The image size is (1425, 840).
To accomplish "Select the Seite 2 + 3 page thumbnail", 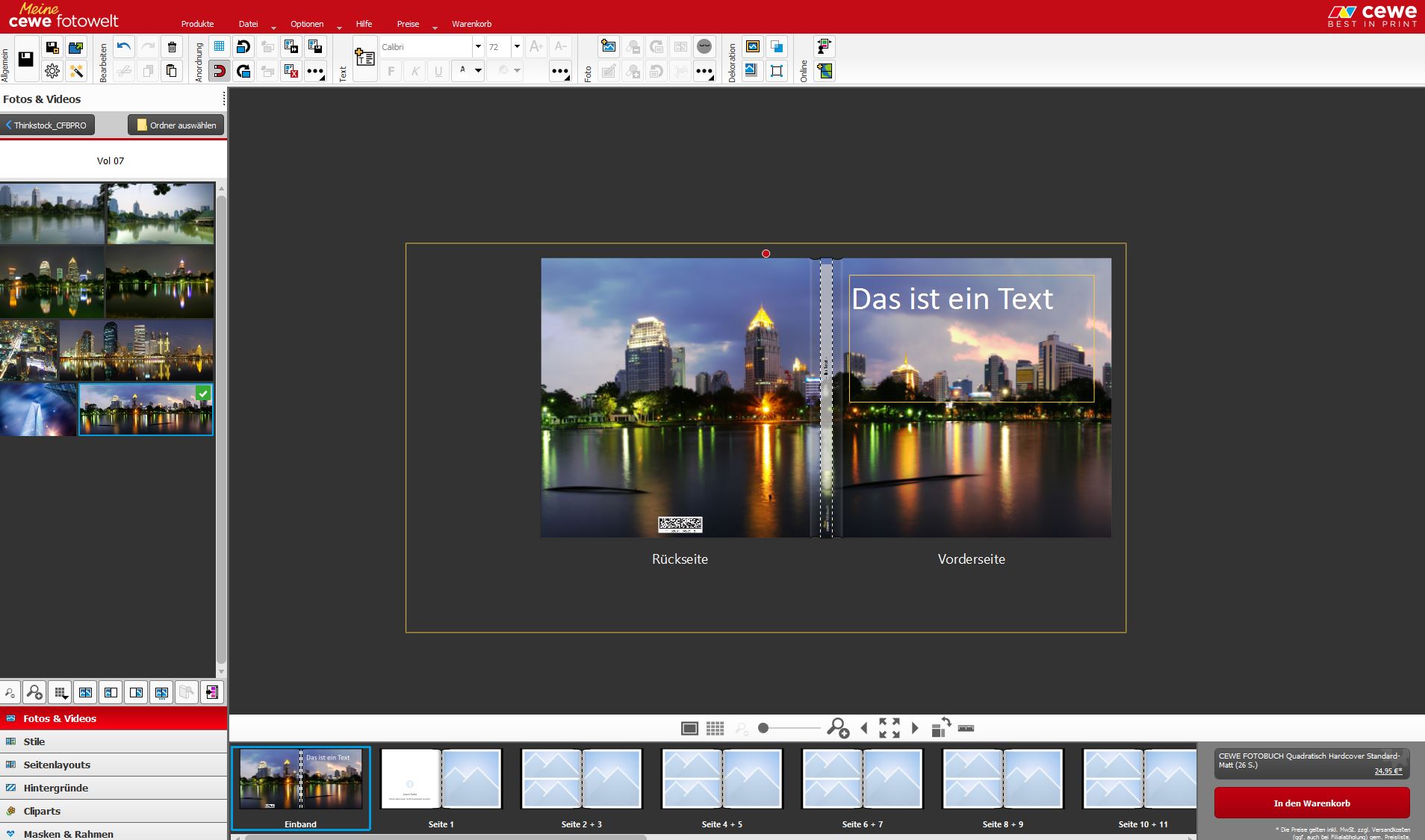I will (581, 780).
